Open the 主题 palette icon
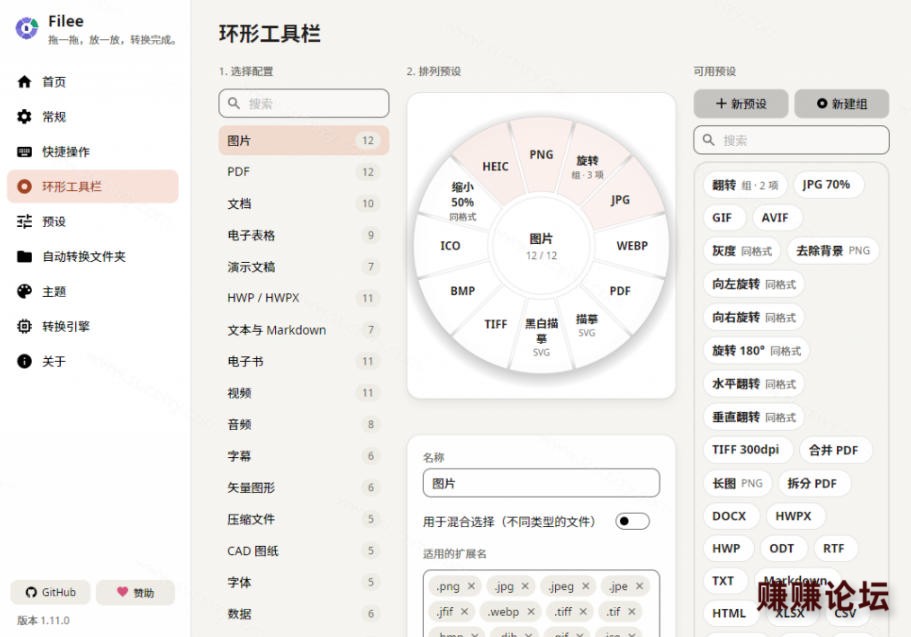This screenshot has width=911, height=637. 24,291
